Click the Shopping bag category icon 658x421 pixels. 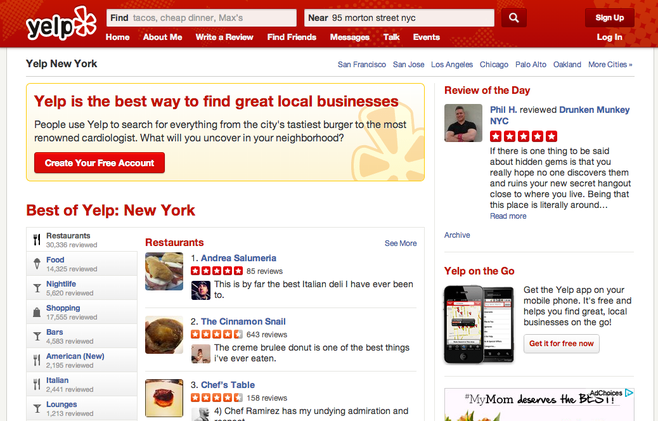37,312
